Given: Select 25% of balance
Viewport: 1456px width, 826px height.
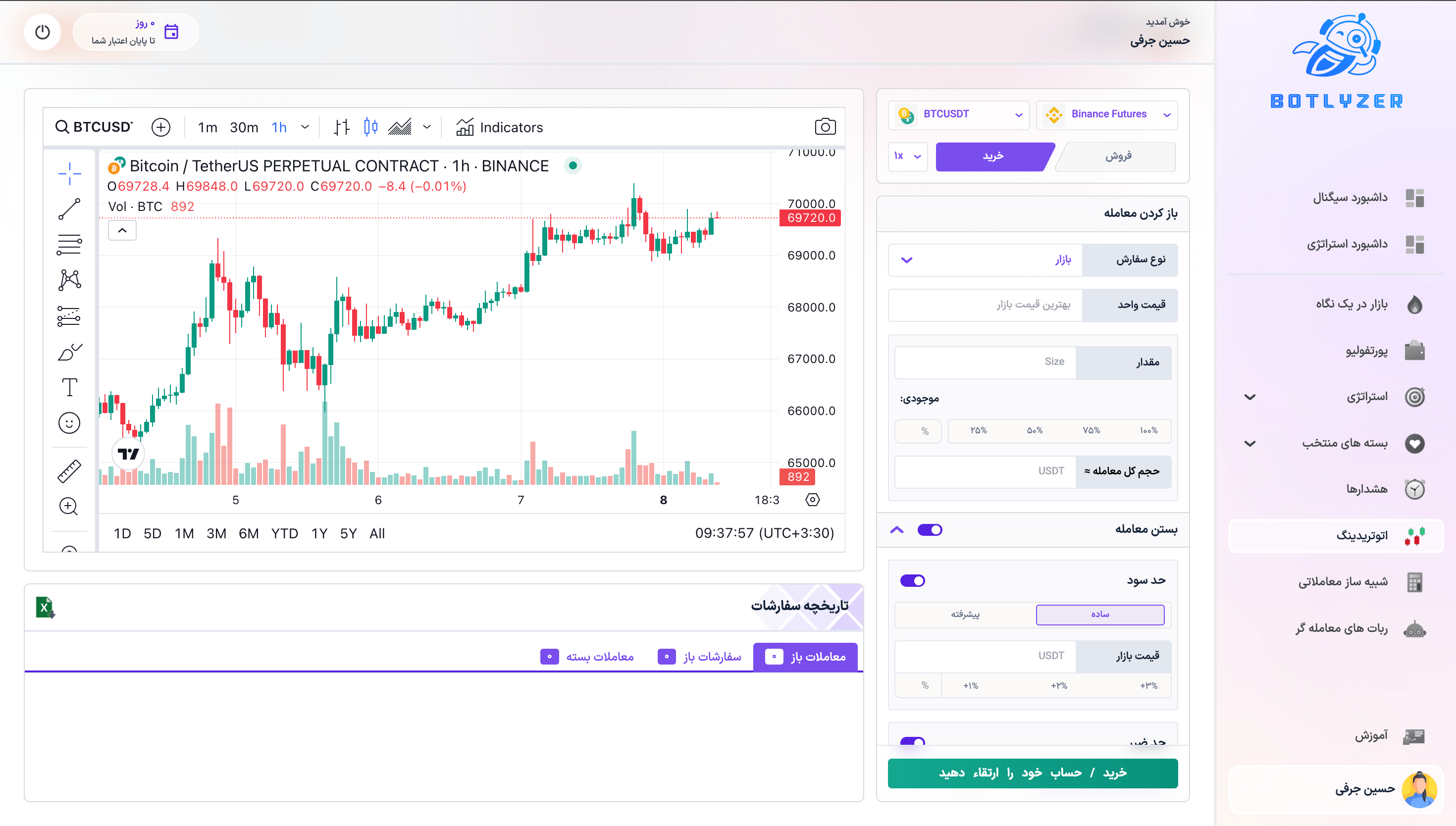Looking at the screenshot, I should tap(979, 431).
